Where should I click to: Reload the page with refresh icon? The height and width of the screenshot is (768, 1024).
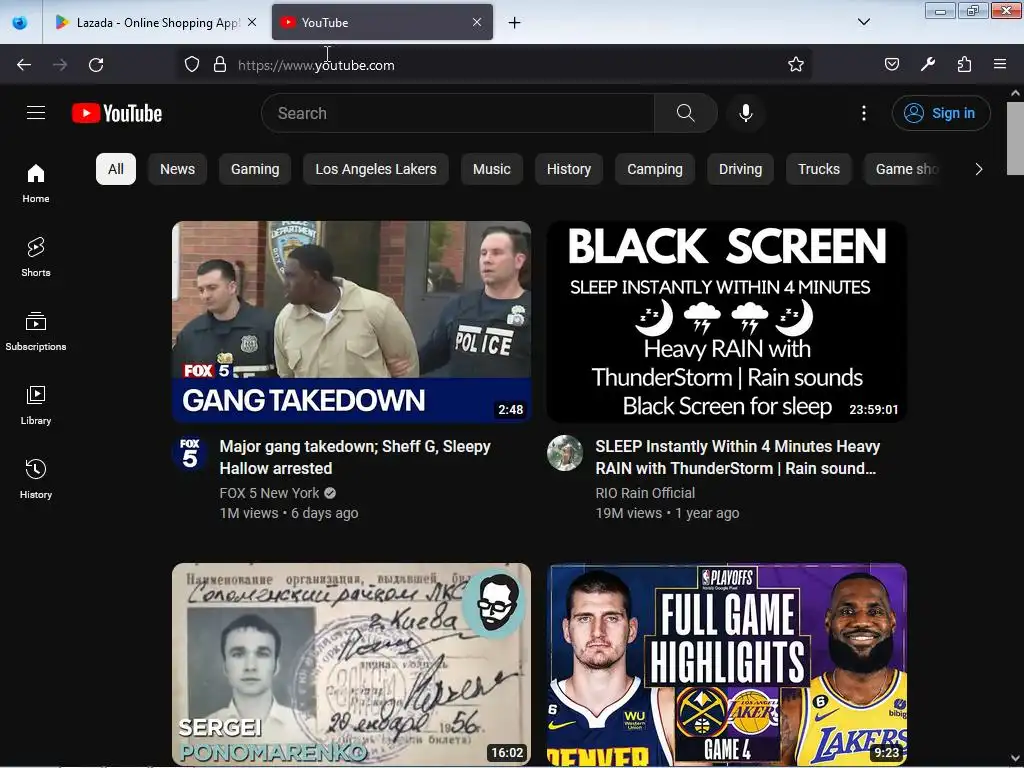pos(96,65)
